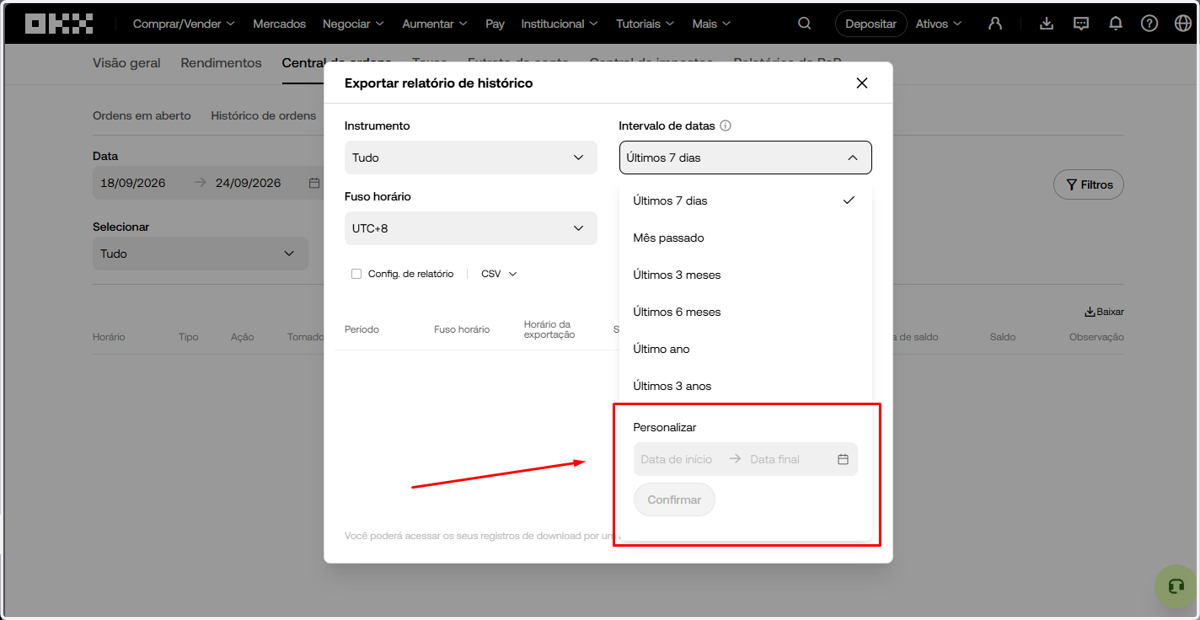Click the calendar icon in Data filter
The image size is (1200, 620).
point(314,183)
